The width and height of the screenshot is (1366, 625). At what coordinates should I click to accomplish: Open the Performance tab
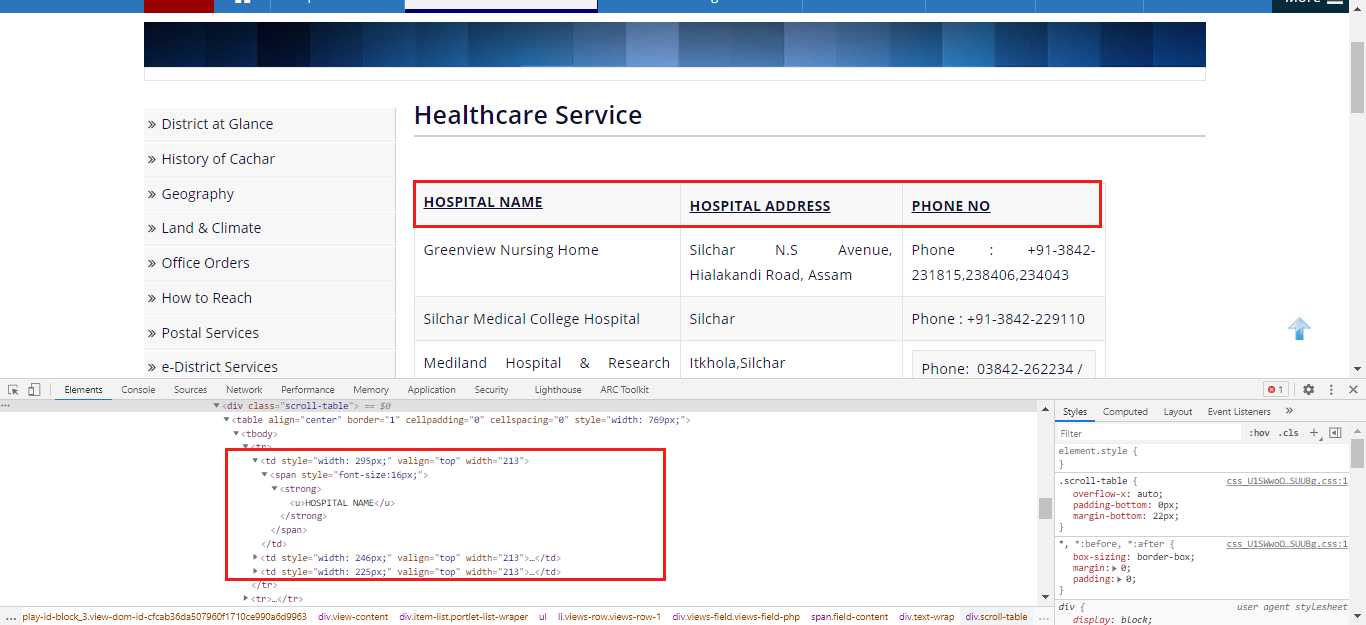click(308, 390)
